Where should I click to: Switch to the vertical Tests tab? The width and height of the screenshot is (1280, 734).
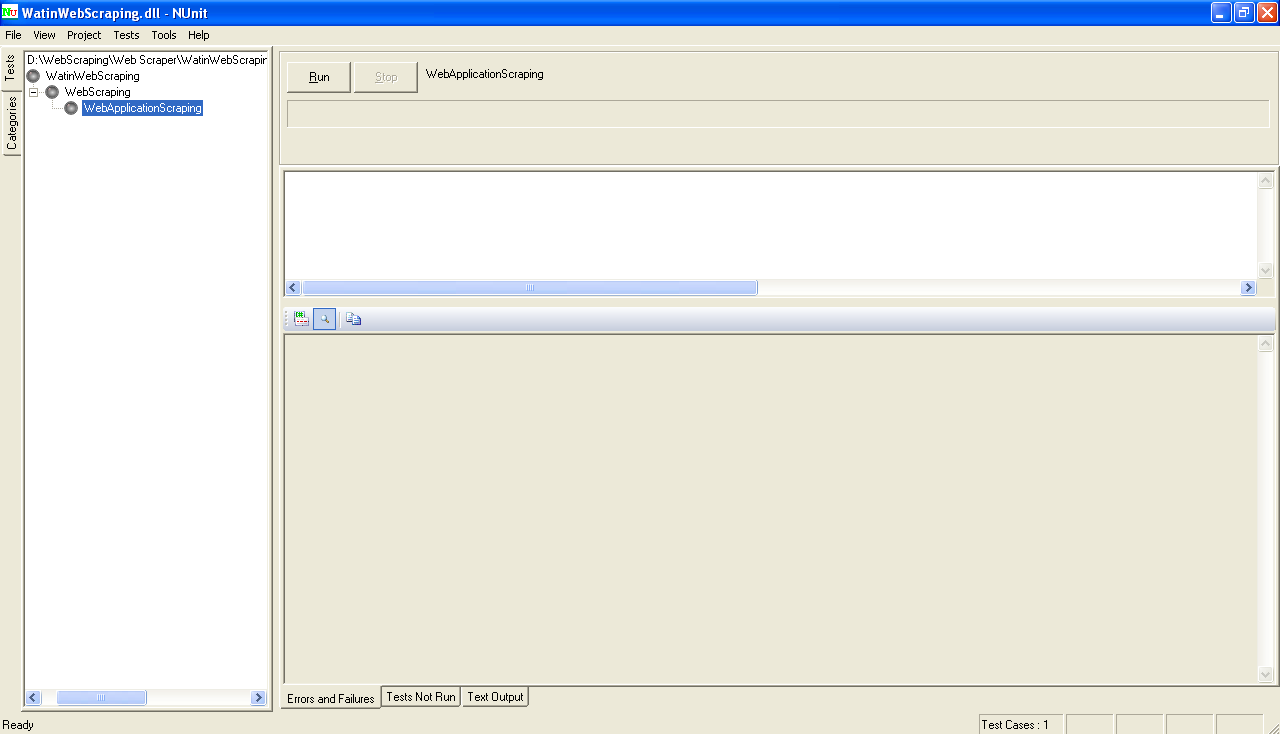[x=11, y=68]
